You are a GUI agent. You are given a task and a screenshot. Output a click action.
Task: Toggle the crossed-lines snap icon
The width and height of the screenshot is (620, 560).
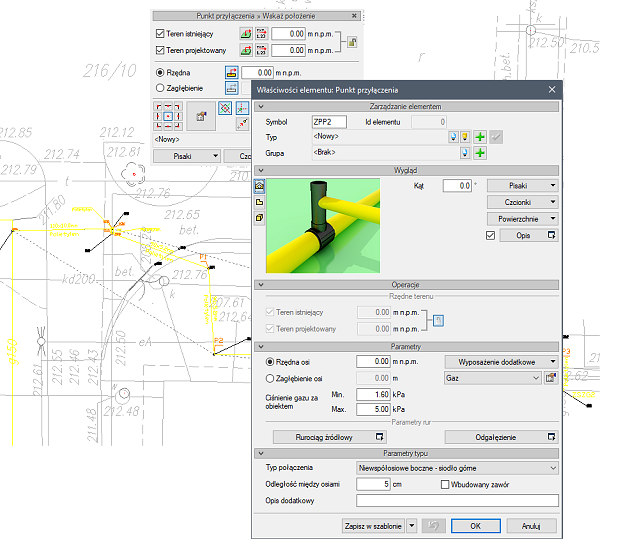[x=225, y=108]
